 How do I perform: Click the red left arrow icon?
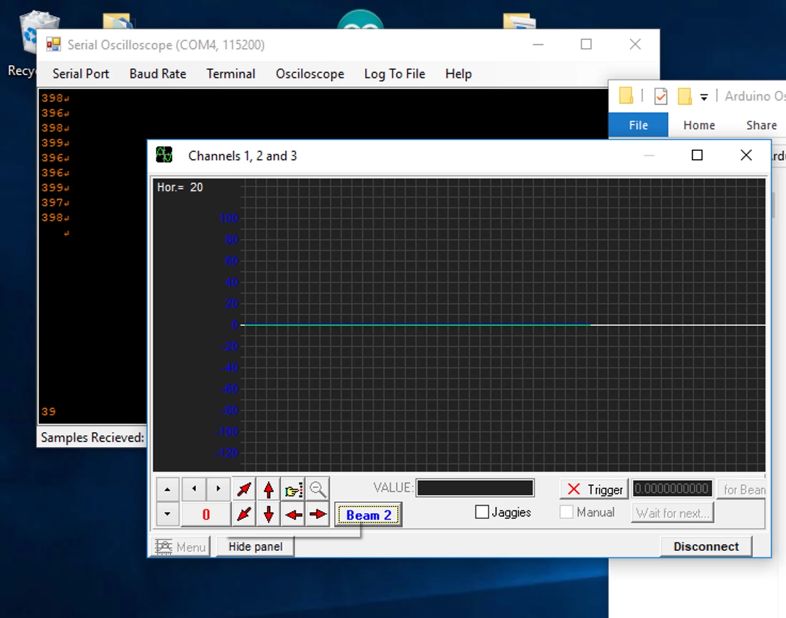tap(293, 514)
